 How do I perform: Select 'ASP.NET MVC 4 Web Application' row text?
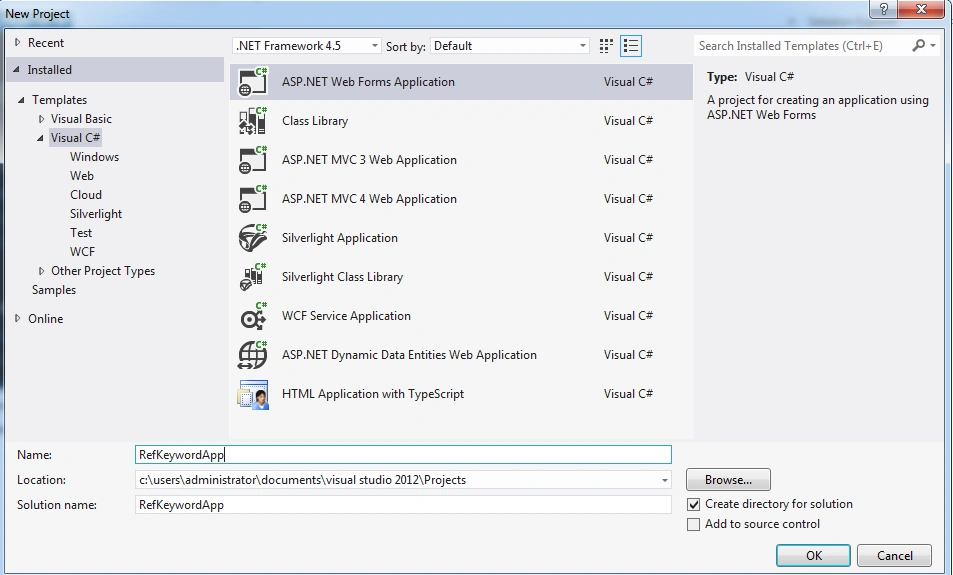pos(369,199)
